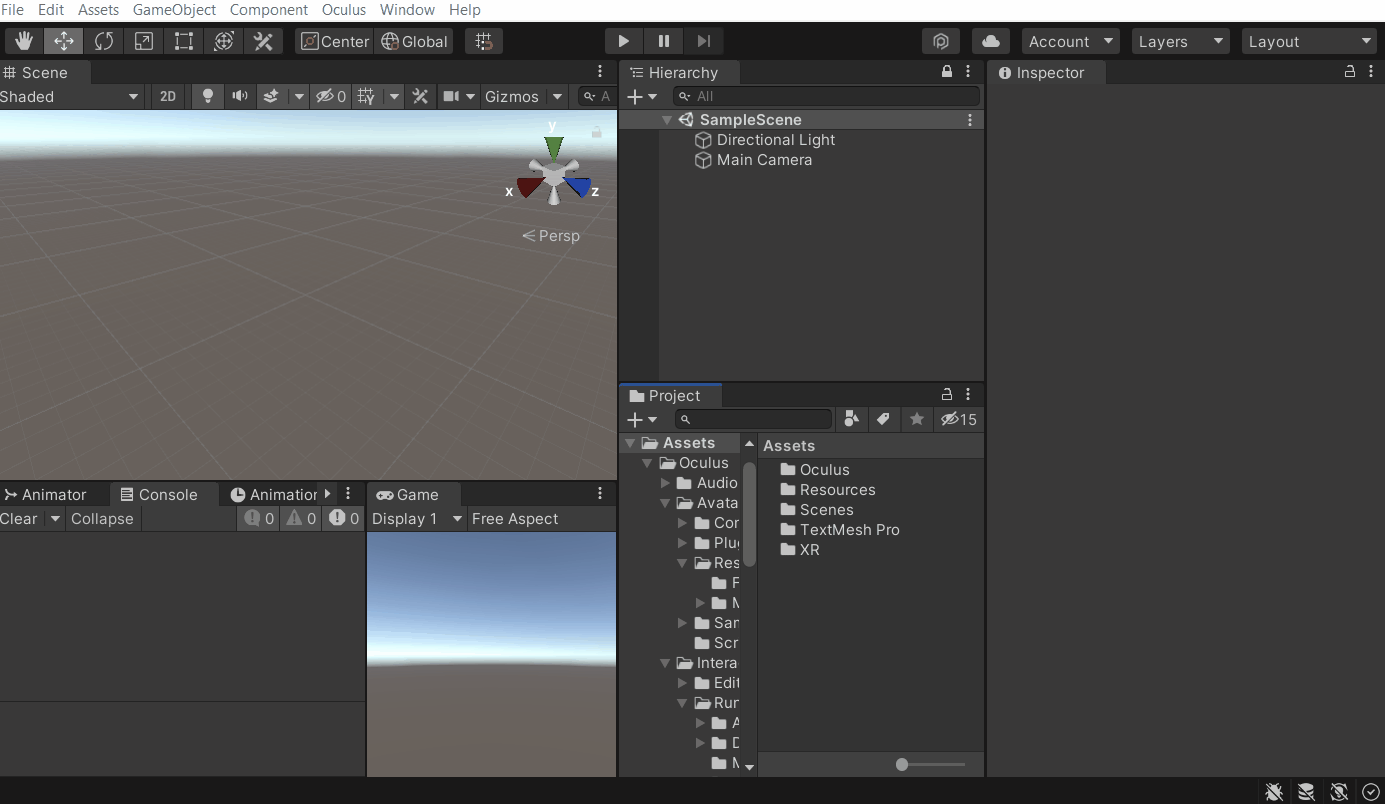
Task: Click the Play button
Action: (624, 41)
